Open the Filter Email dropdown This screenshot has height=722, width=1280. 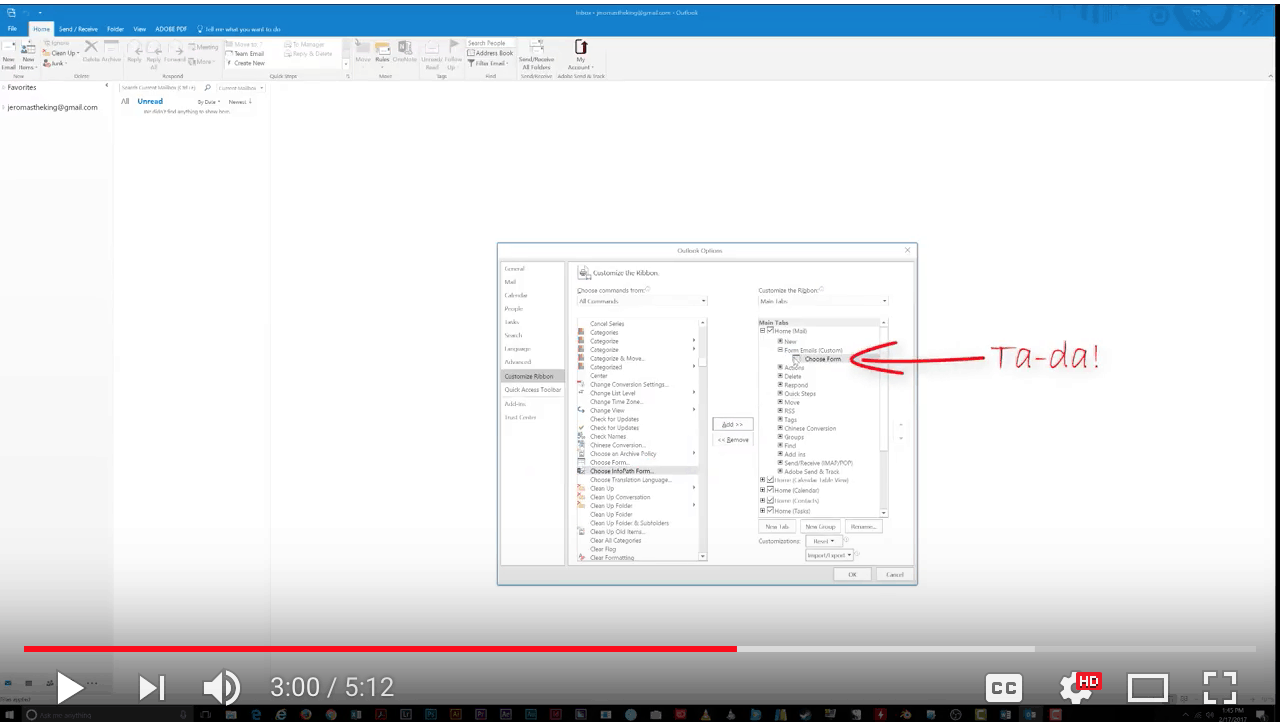(488, 63)
